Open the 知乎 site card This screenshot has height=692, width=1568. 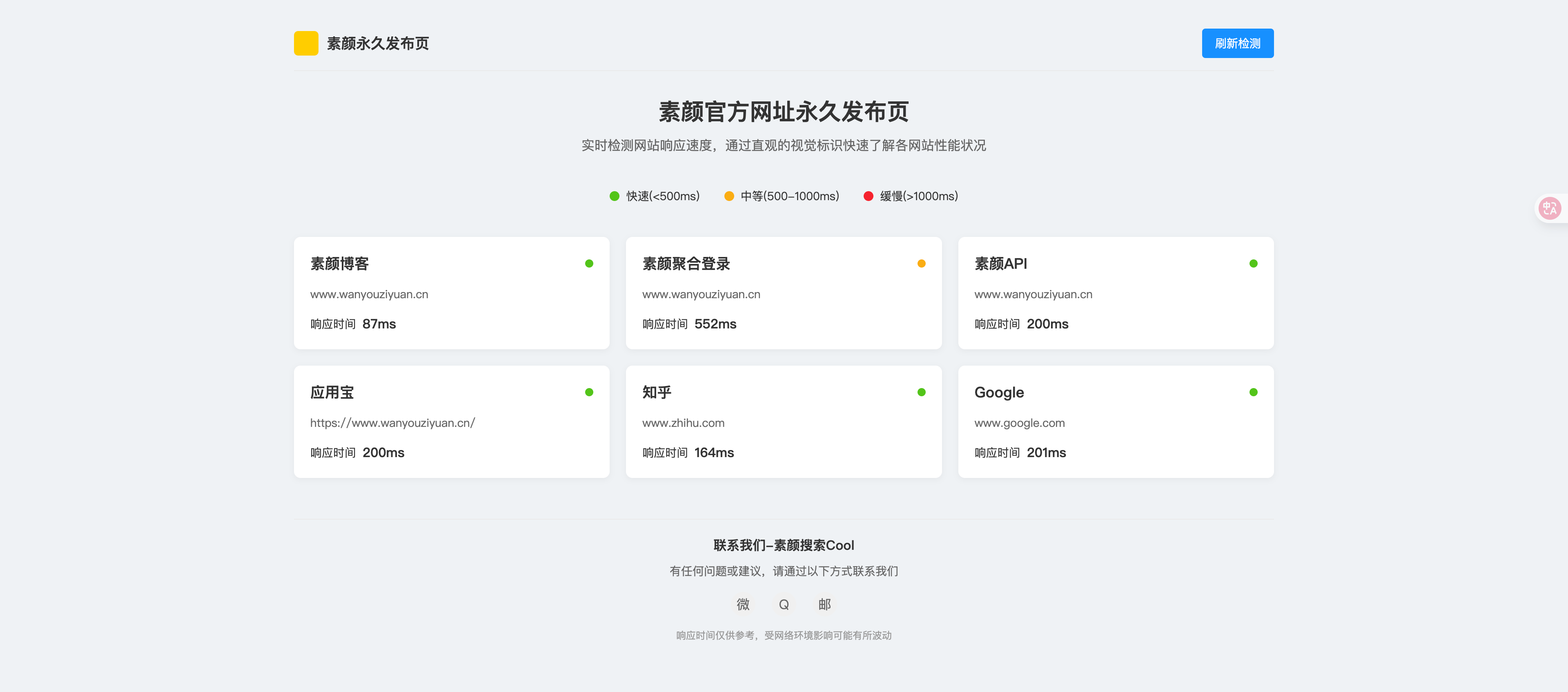[x=784, y=422]
